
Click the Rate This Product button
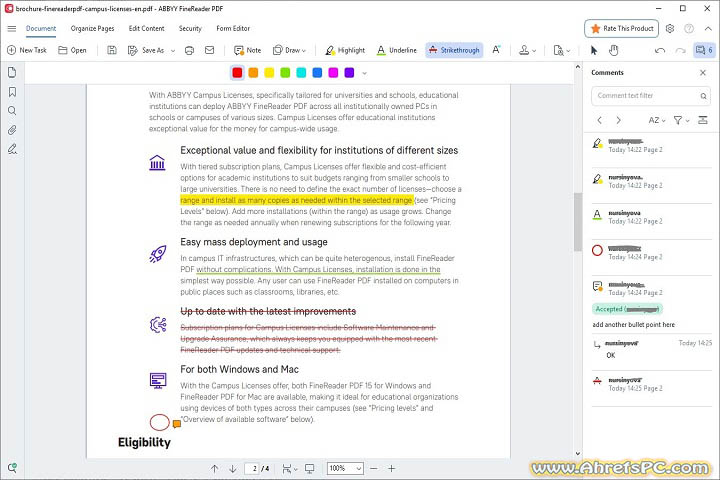tap(622, 28)
